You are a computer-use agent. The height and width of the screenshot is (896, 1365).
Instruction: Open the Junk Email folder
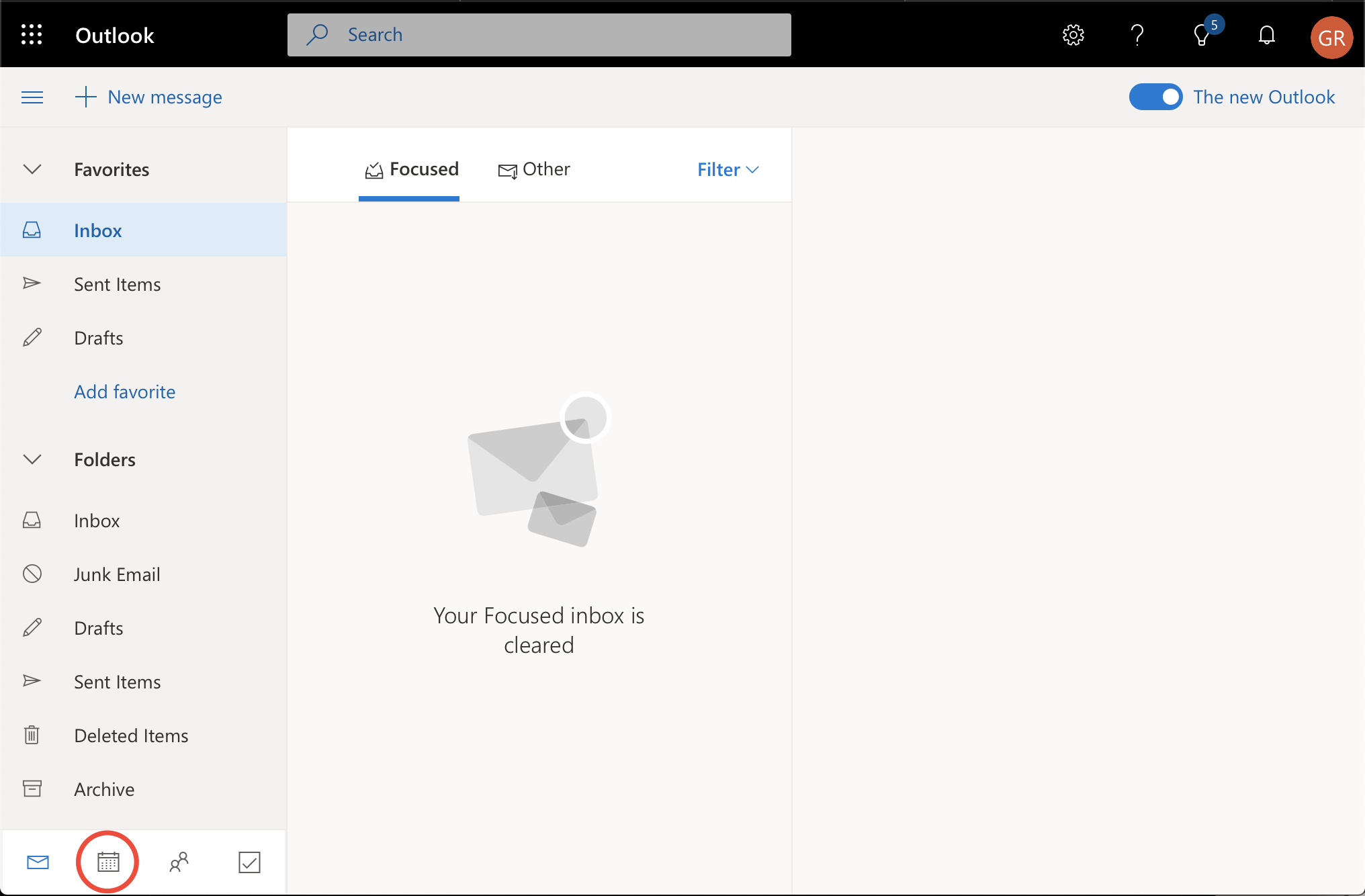[117, 574]
